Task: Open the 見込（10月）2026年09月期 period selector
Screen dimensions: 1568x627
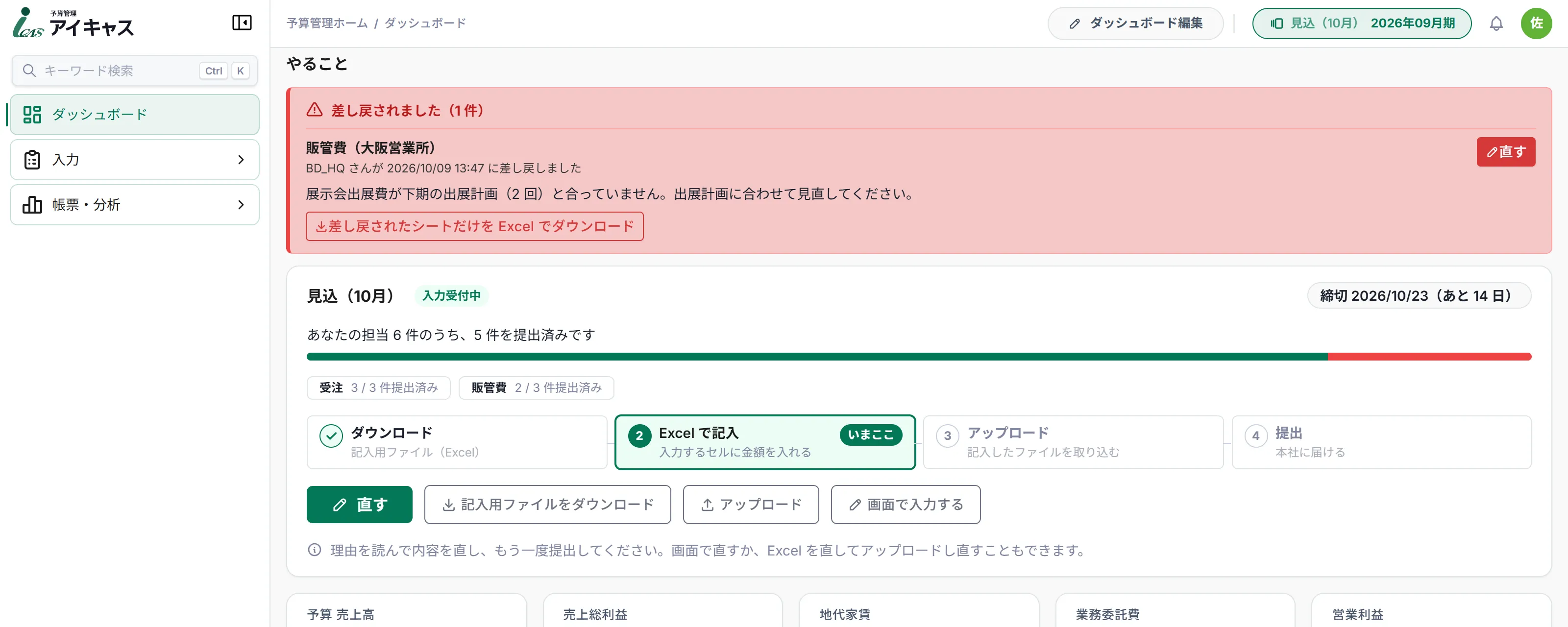Action: (1362, 23)
